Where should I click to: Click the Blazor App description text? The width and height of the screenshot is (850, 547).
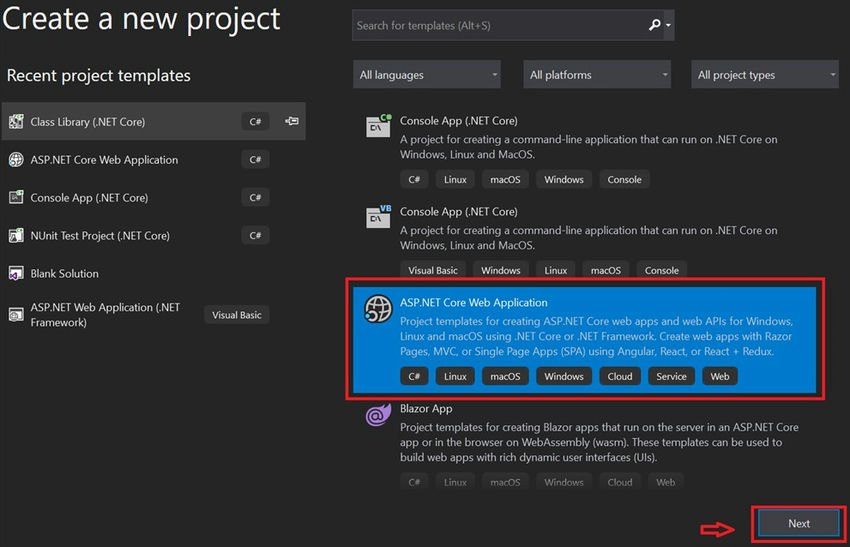tap(599, 442)
